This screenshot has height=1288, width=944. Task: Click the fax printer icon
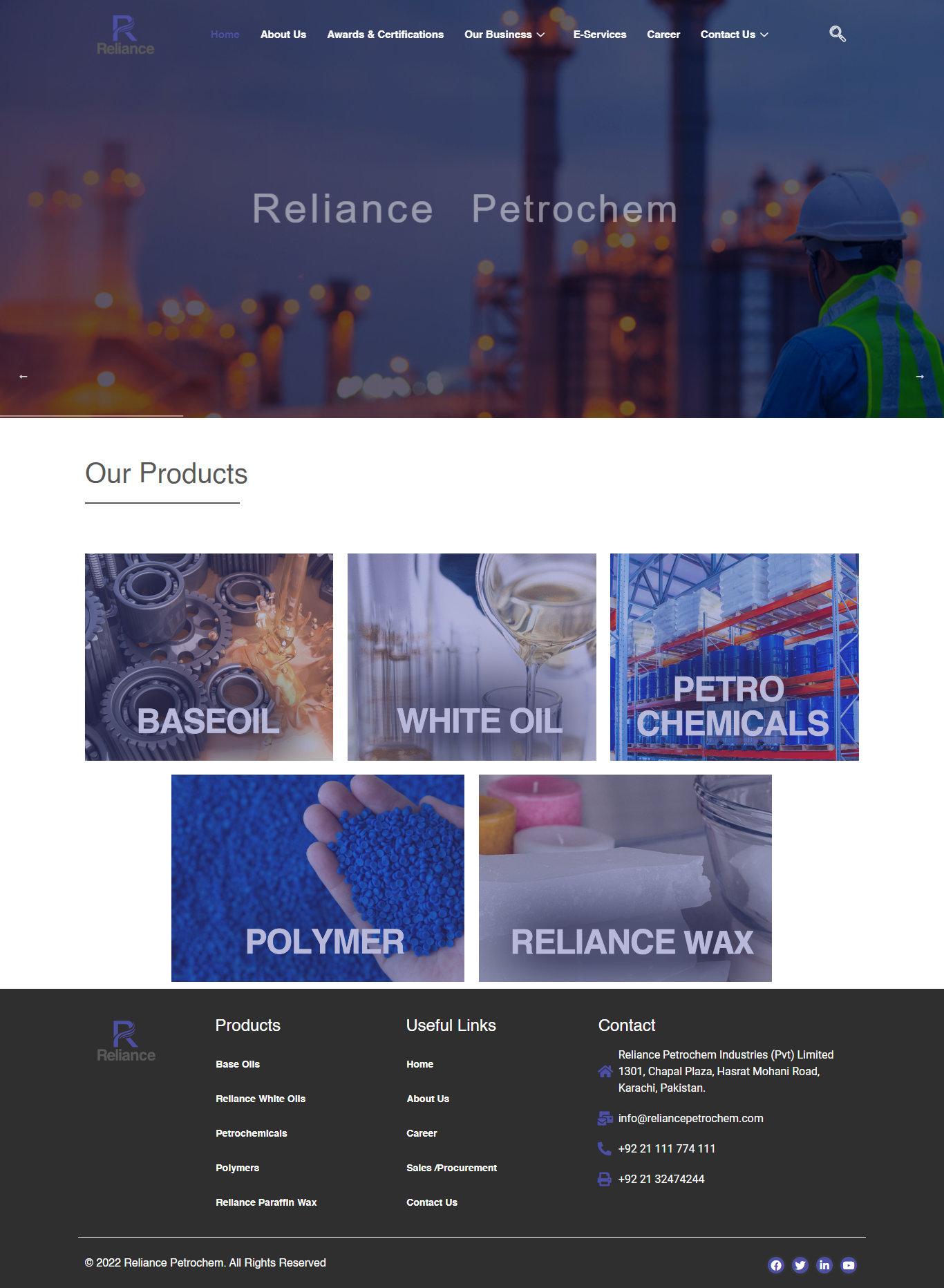click(x=605, y=1179)
